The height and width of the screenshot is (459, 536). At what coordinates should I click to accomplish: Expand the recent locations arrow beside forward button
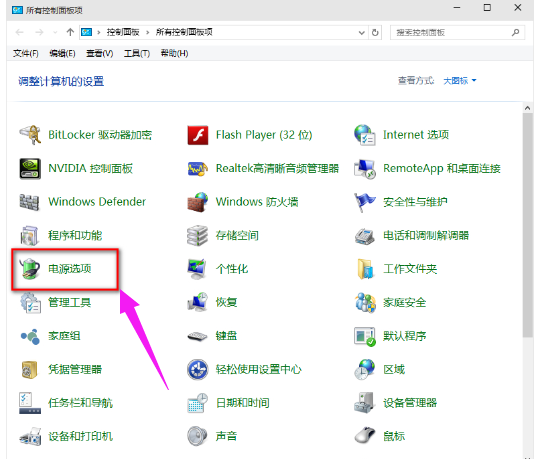coord(55,32)
